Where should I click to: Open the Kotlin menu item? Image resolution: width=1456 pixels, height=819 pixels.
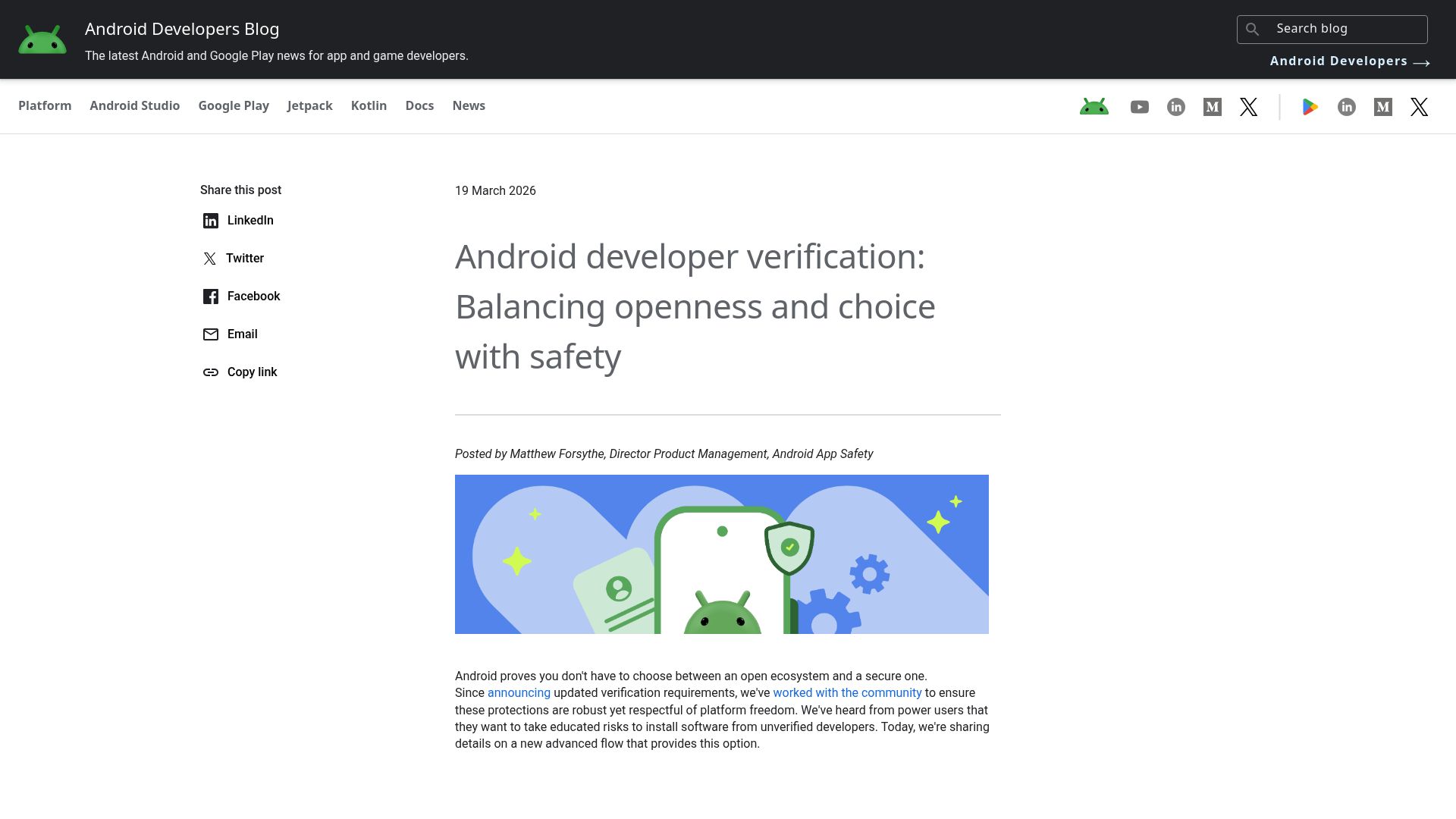pos(369,105)
